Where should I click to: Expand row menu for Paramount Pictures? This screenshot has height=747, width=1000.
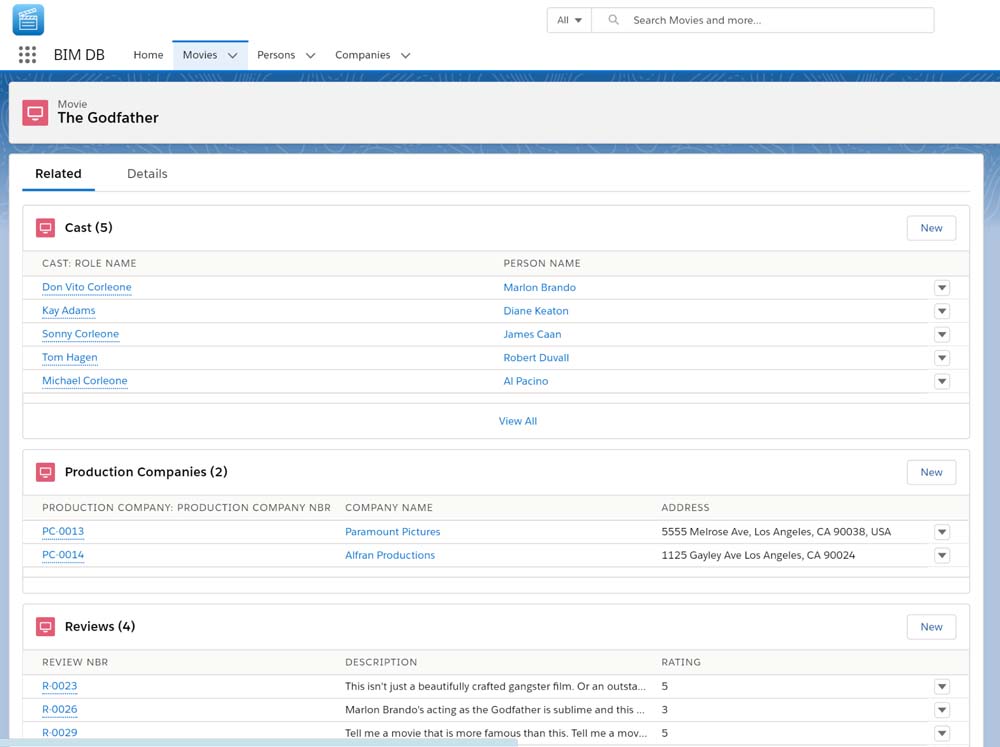[941, 532]
